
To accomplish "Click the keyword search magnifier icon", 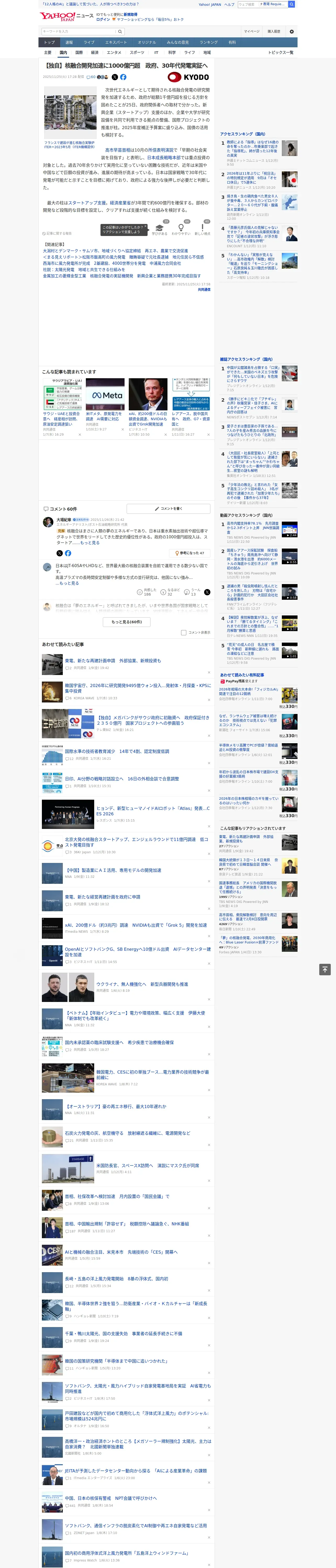I will point(120,31).
